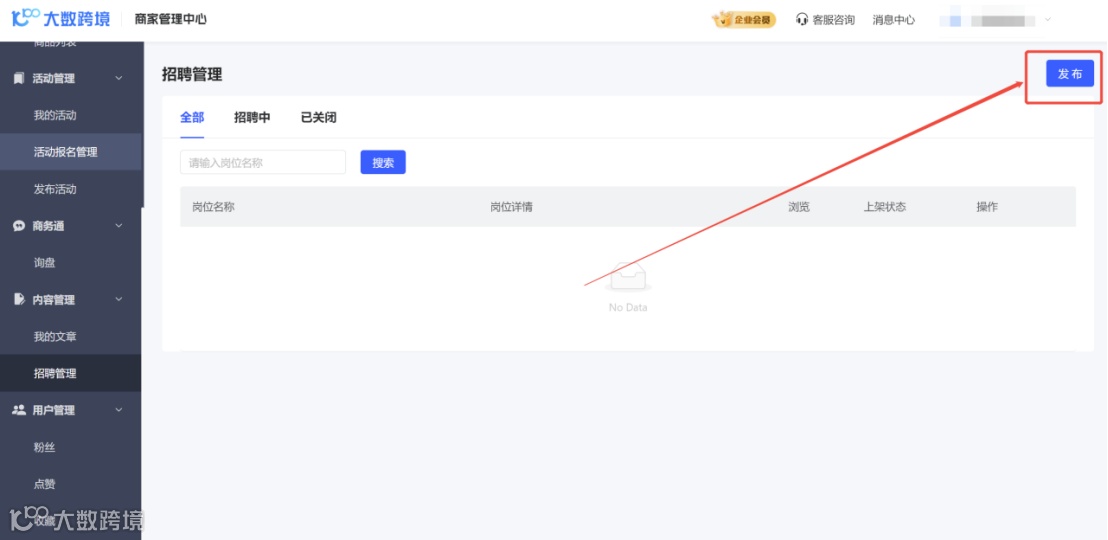Screen dimensions: 1108x540
Task: Focus the 请输入岗位名称 search field
Action: click(x=263, y=163)
